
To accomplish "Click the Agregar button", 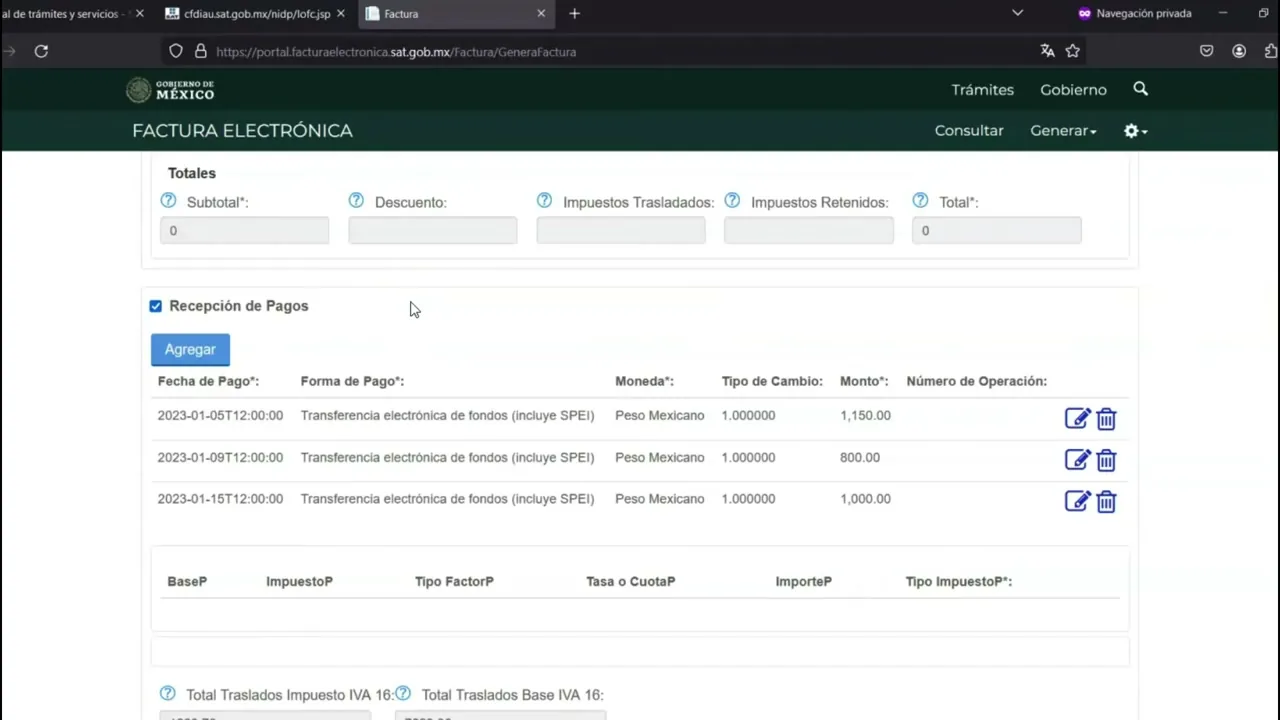I will pyautogui.click(x=190, y=349).
